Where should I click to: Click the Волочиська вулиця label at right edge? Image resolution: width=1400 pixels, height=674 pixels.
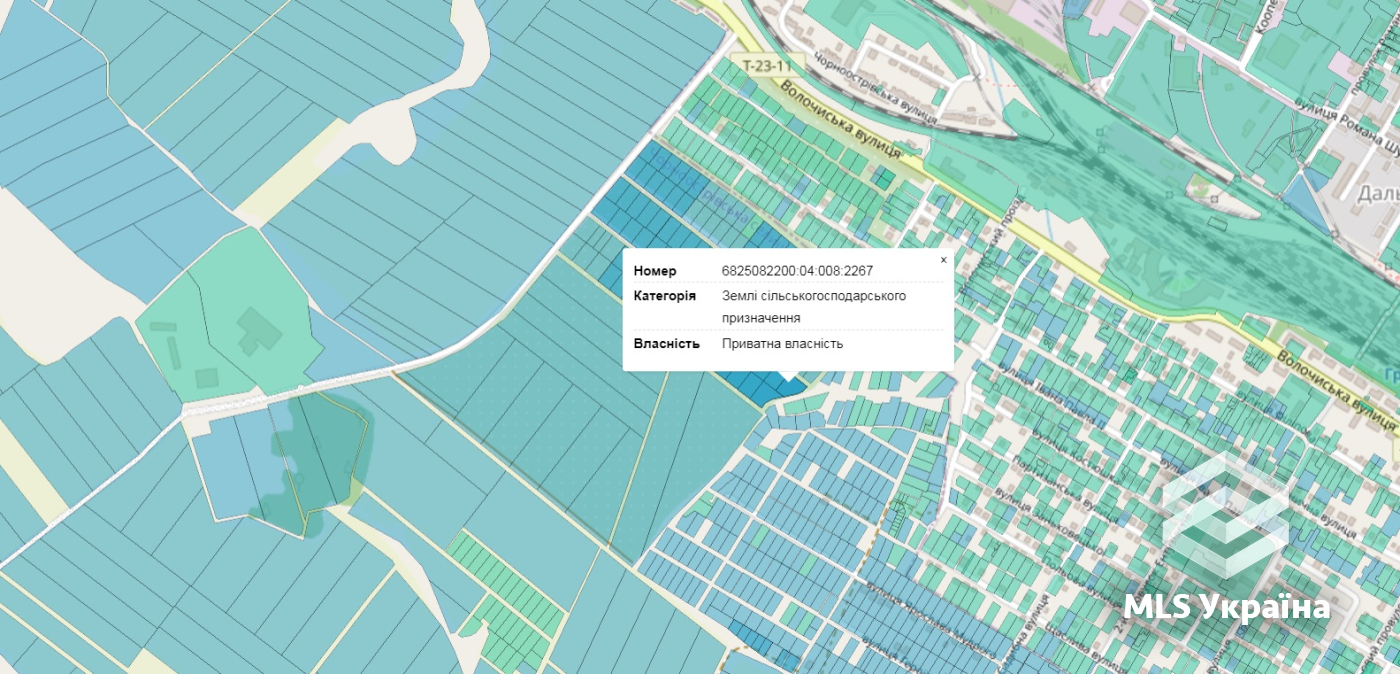[1337, 390]
